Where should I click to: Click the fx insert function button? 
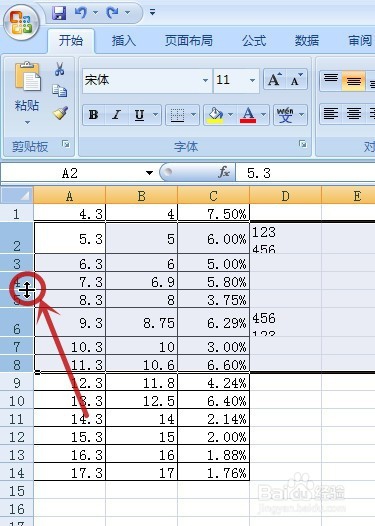(x=224, y=172)
